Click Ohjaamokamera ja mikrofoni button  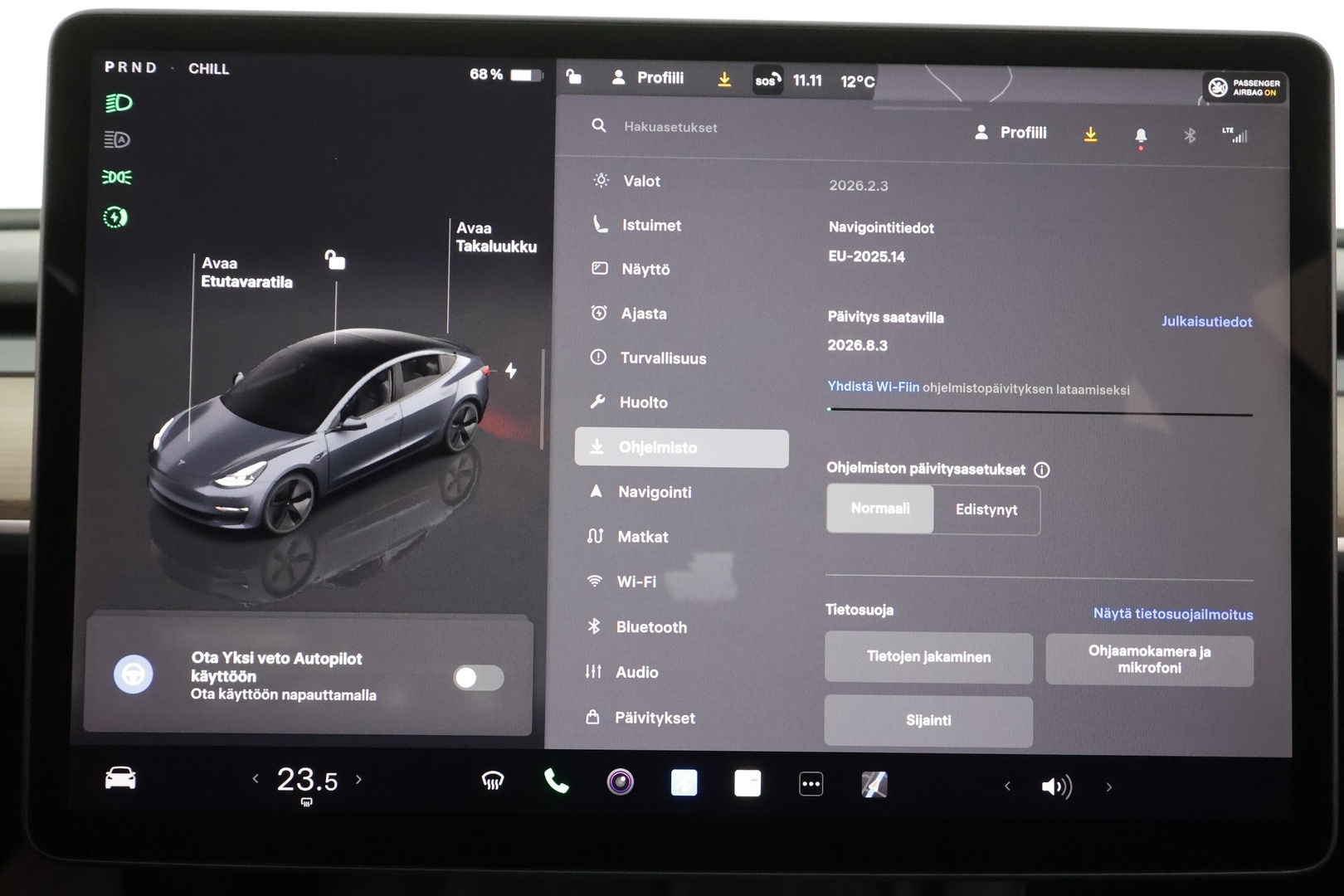pyautogui.click(x=1149, y=660)
